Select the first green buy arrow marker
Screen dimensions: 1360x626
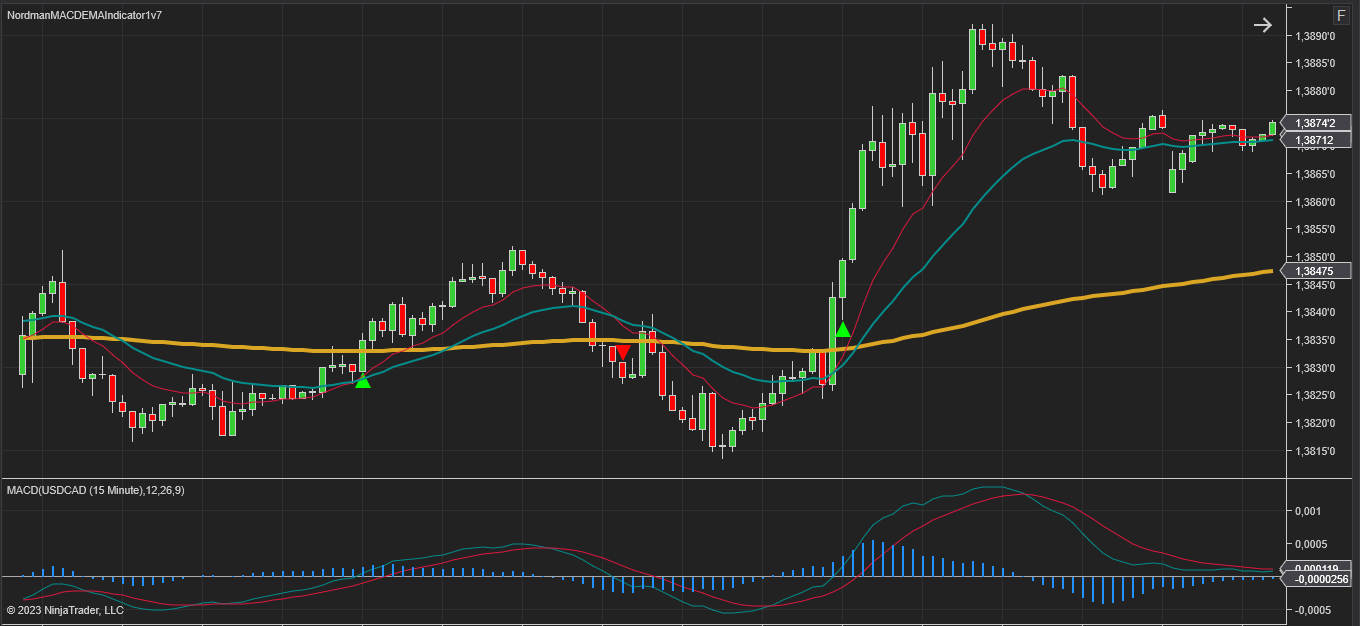pyautogui.click(x=362, y=381)
